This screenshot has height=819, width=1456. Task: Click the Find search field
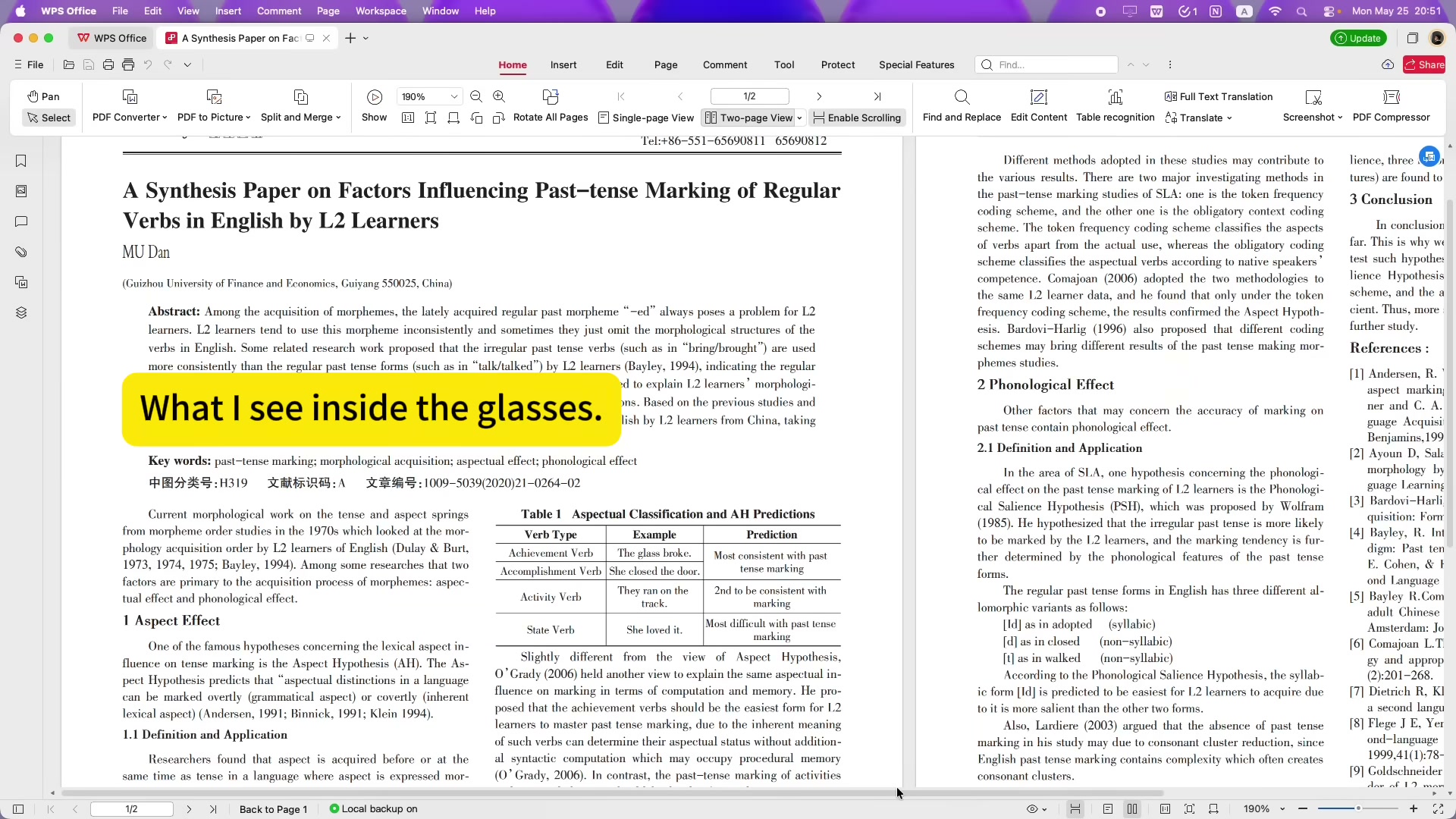click(1046, 65)
